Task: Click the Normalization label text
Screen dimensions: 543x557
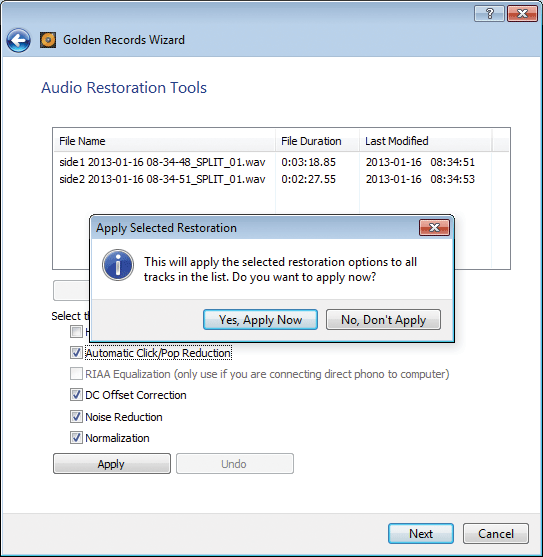Action: (117, 438)
